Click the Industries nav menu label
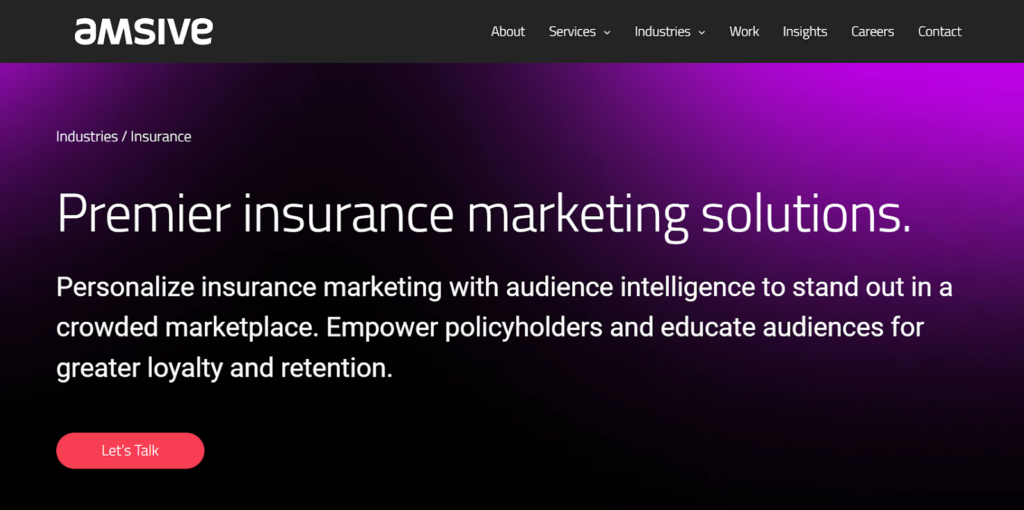 (x=662, y=32)
